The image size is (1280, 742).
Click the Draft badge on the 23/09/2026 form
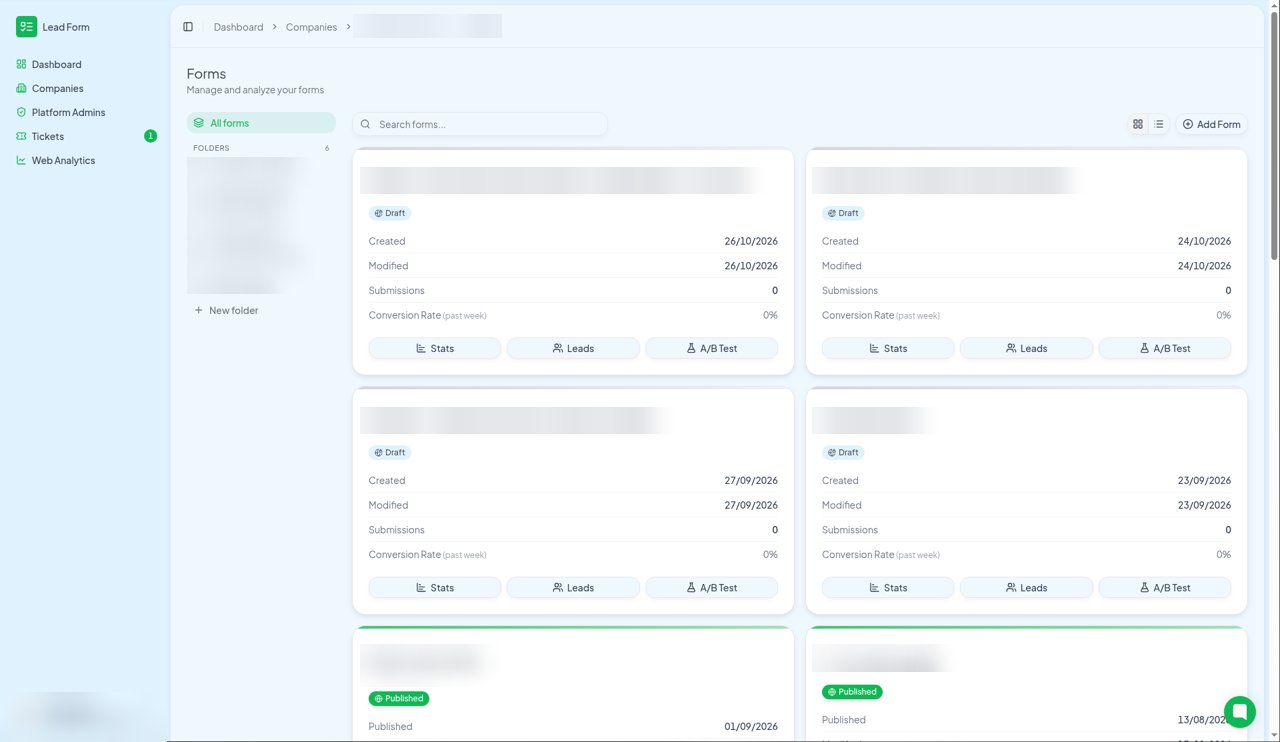click(x=843, y=452)
